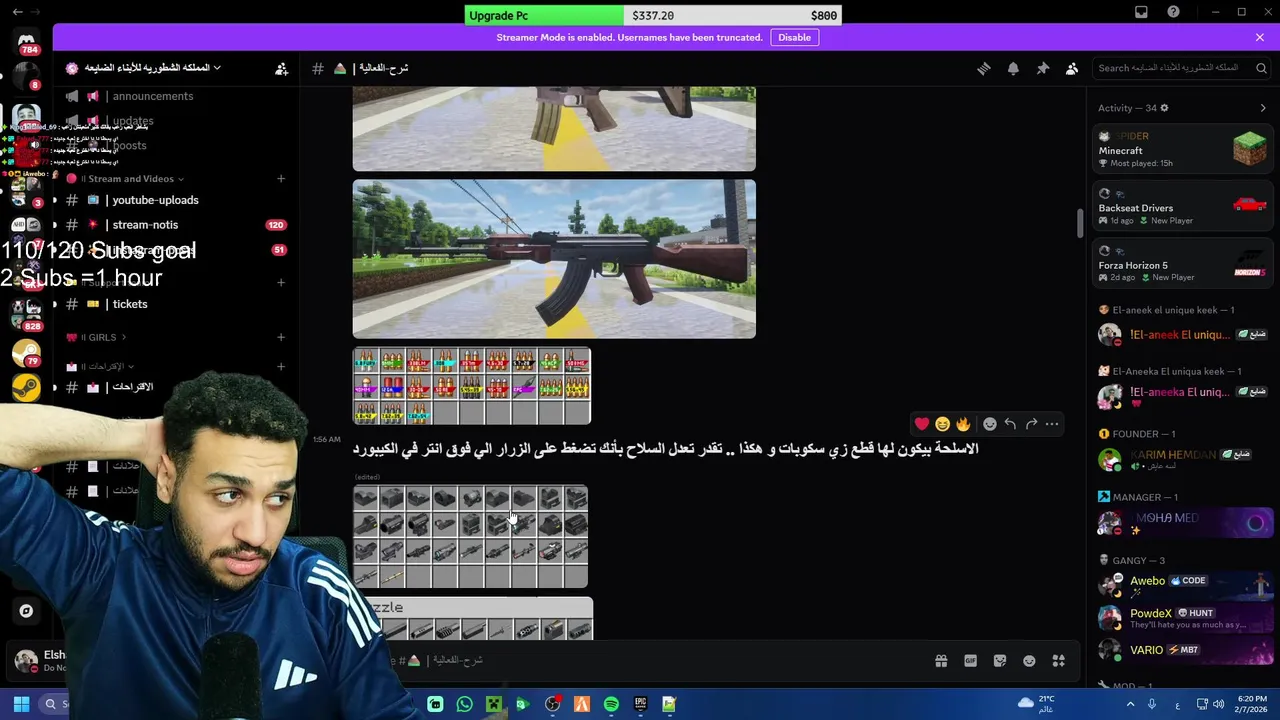Screen dimensions: 1280x720
Task: Add channel to Stream and Videos category
Action: click(x=281, y=179)
